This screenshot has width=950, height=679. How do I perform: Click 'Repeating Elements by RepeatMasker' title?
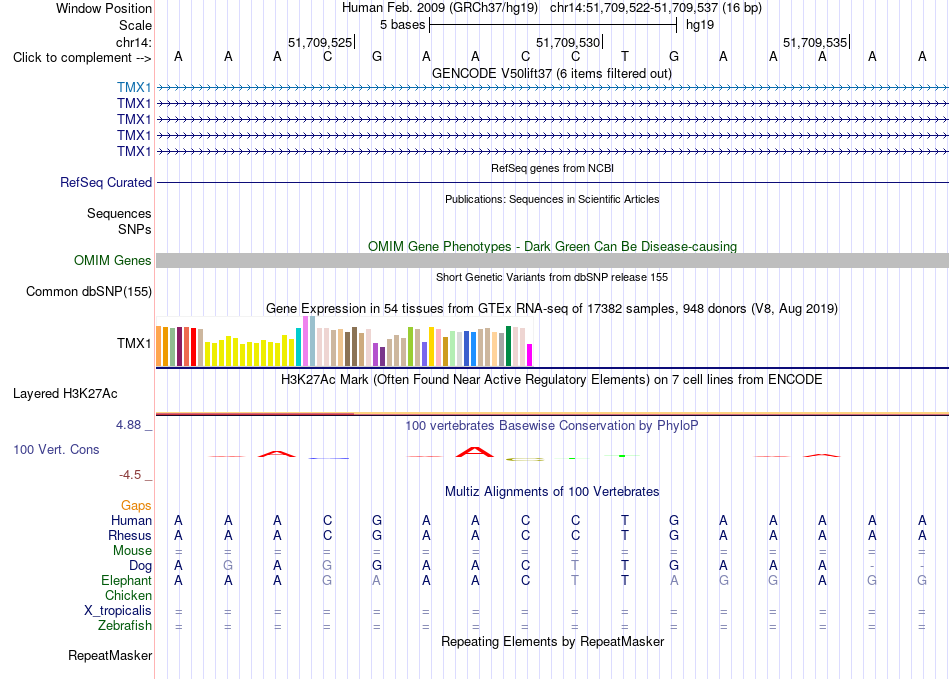click(552, 641)
